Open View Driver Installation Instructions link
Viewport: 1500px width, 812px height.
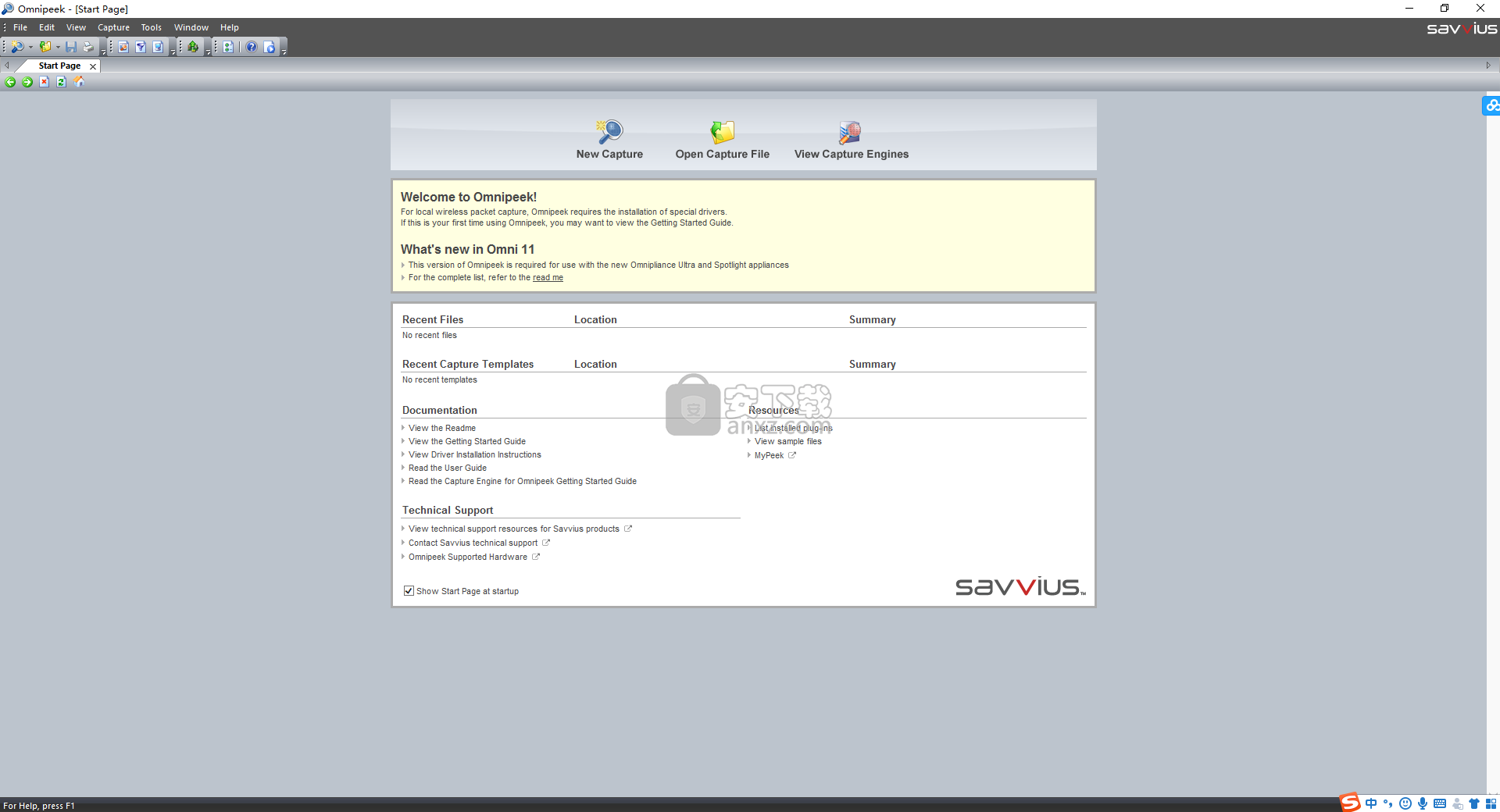coord(475,454)
